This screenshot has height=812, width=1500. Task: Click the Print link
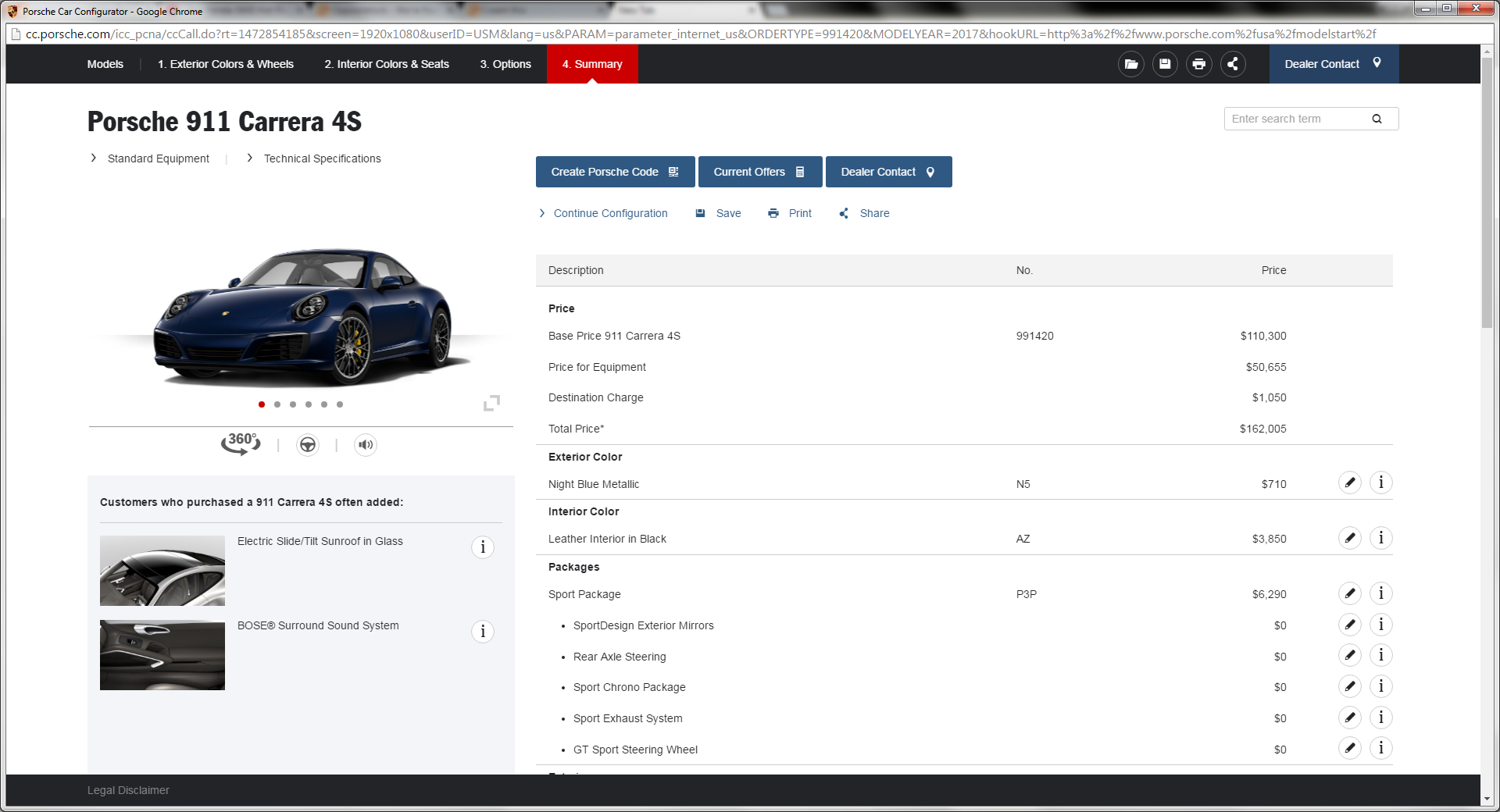tap(790, 213)
